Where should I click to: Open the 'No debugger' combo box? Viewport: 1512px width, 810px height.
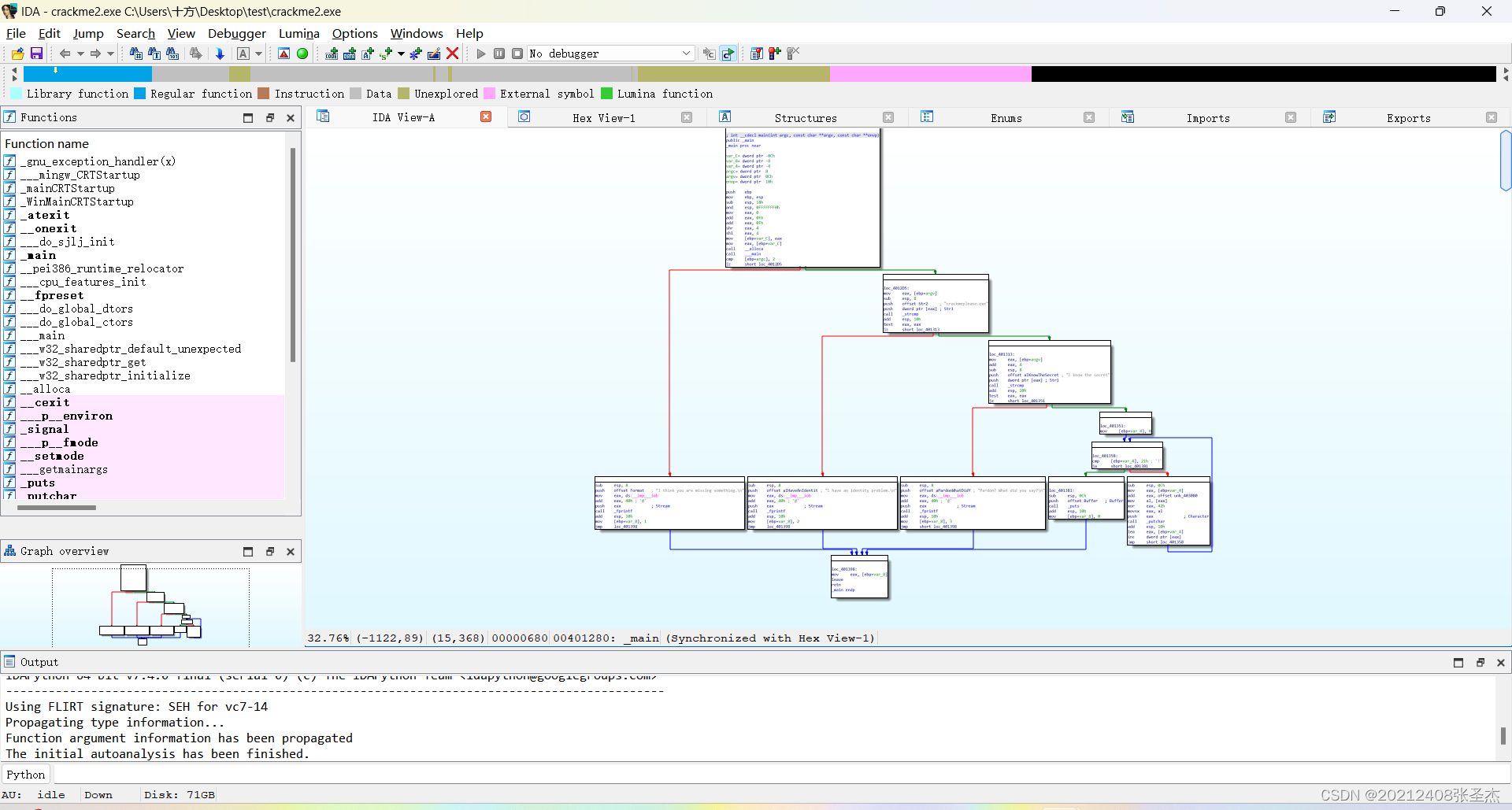[x=610, y=54]
